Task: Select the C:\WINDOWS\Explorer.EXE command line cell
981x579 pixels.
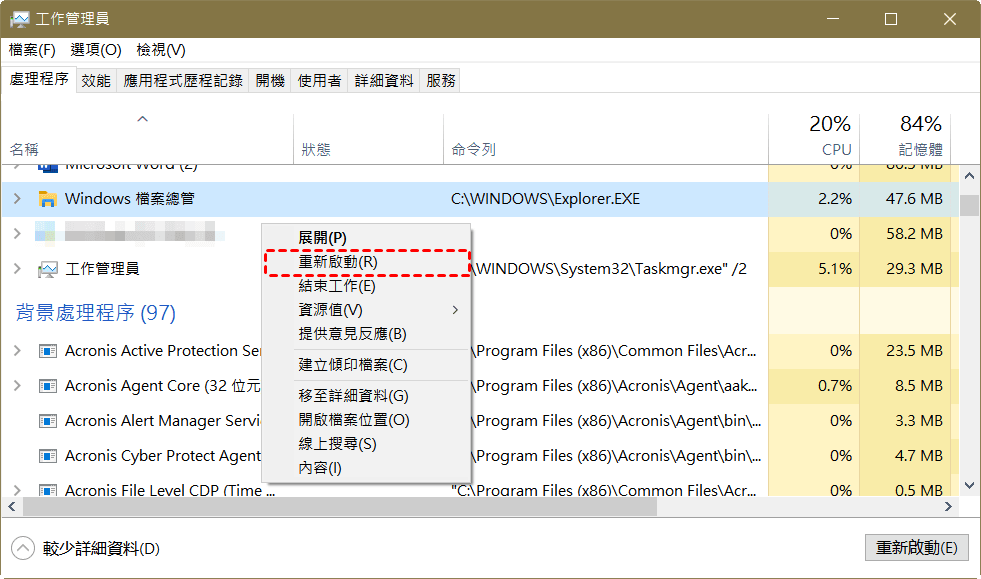Action: 545,199
